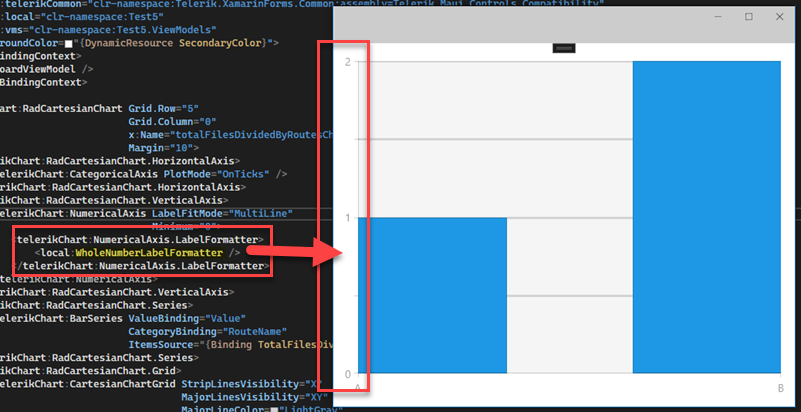801x412 pixels.
Task: Click the MajorLinesVisibility="XY" attribute
Action: (254, 397)
